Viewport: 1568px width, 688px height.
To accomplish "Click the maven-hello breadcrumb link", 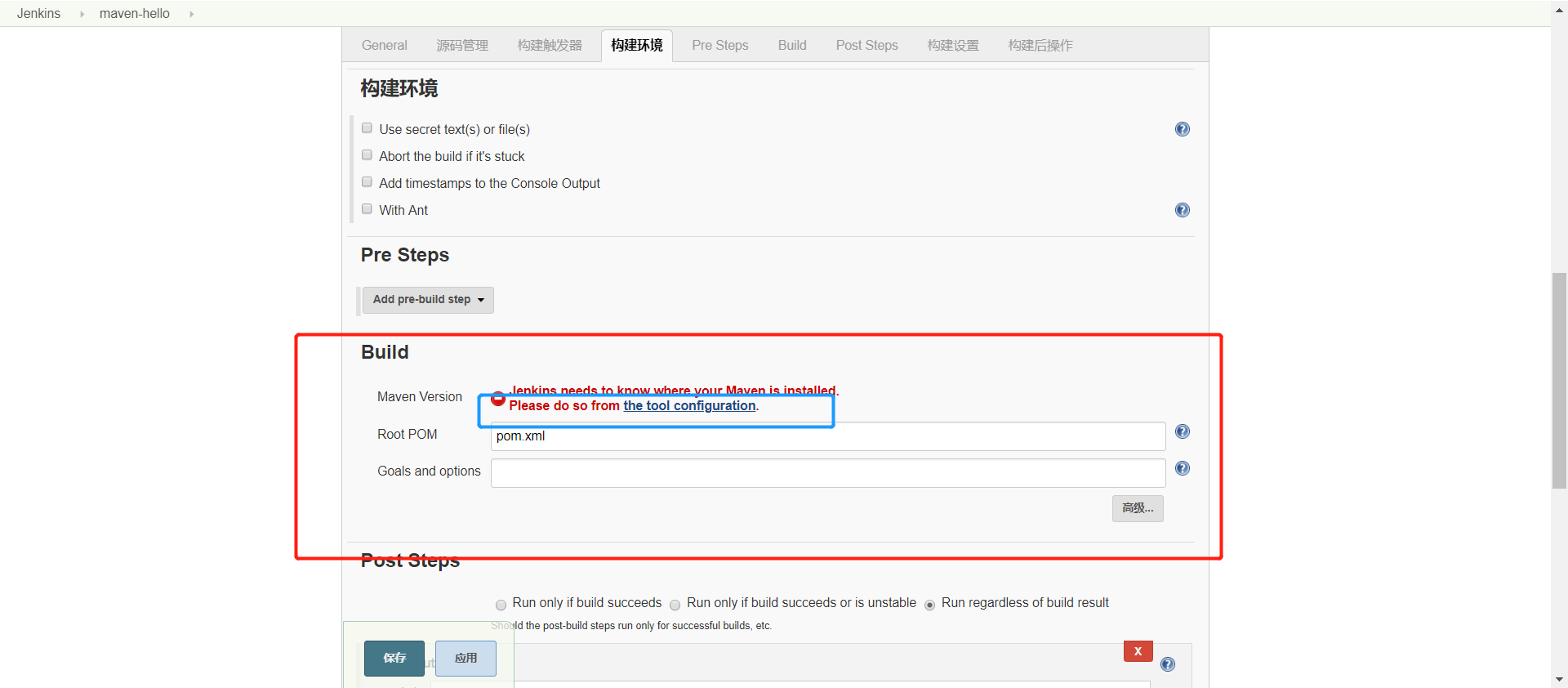I will click(x=135, y=14).
